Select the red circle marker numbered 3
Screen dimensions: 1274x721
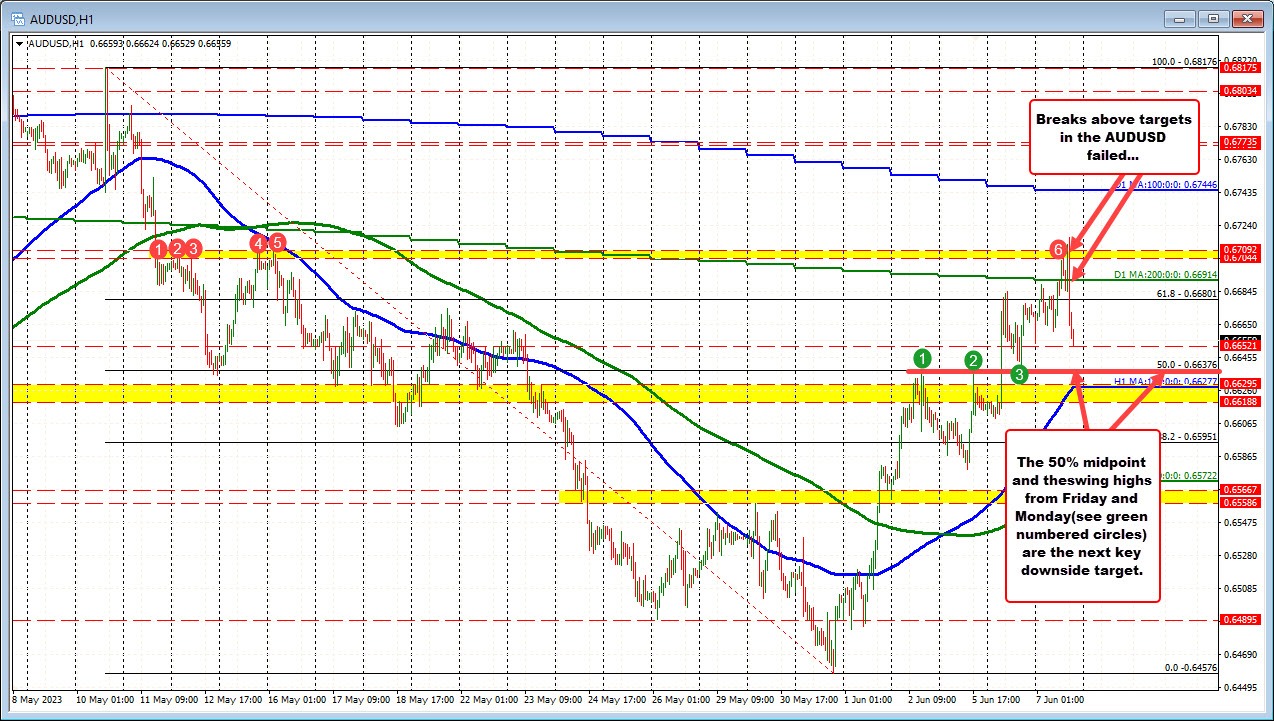point(193,247)
